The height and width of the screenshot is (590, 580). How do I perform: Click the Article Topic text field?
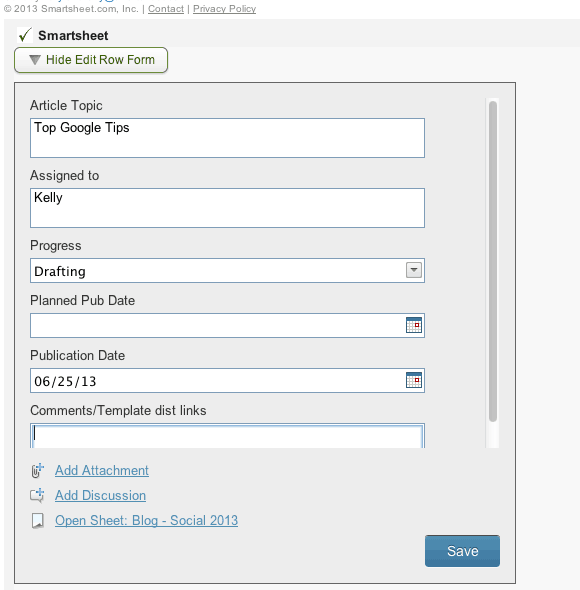[227, 138]
